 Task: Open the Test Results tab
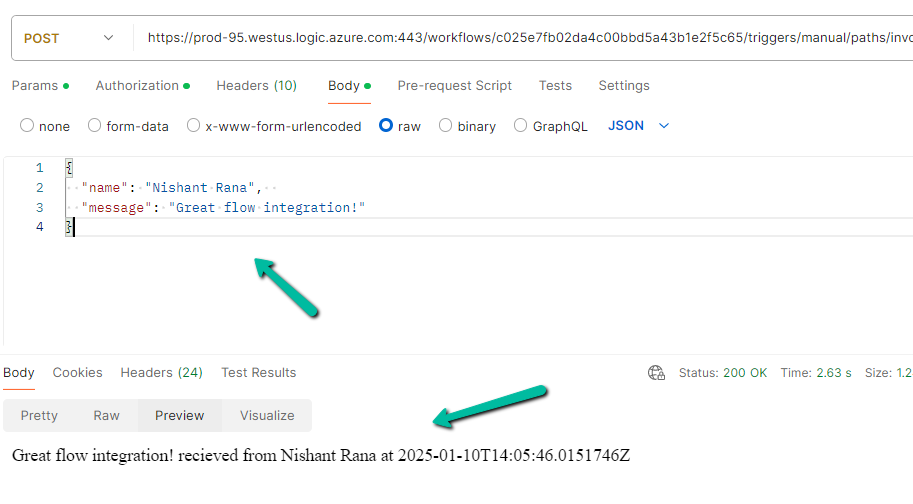pos(259,372)
